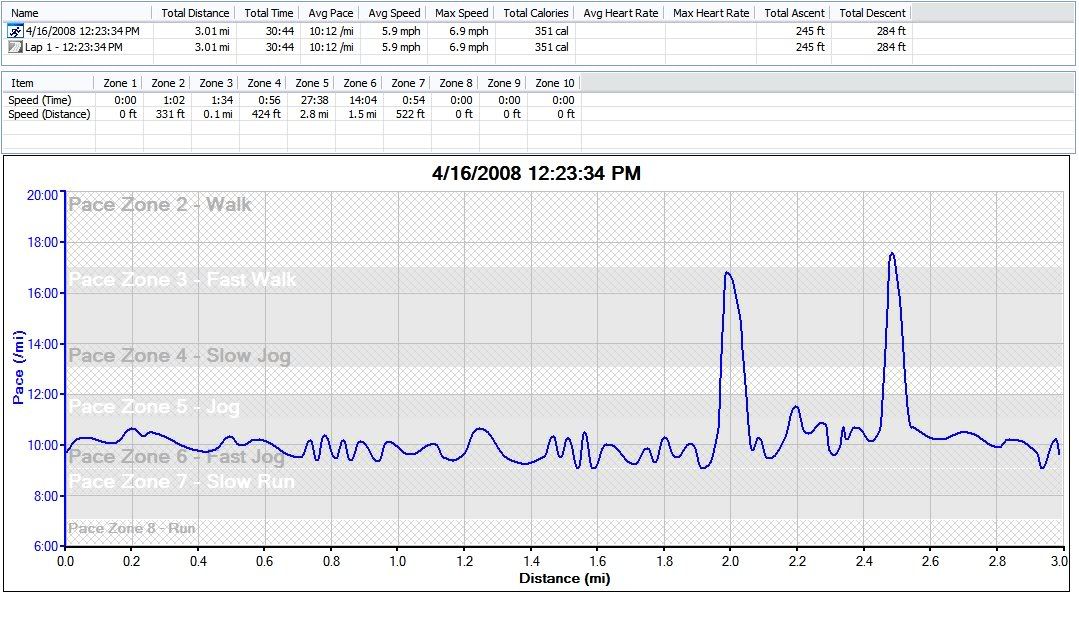Select the Lap 1 - 12:23:34 PM row
1079x641 pixels.
(74, 47)
